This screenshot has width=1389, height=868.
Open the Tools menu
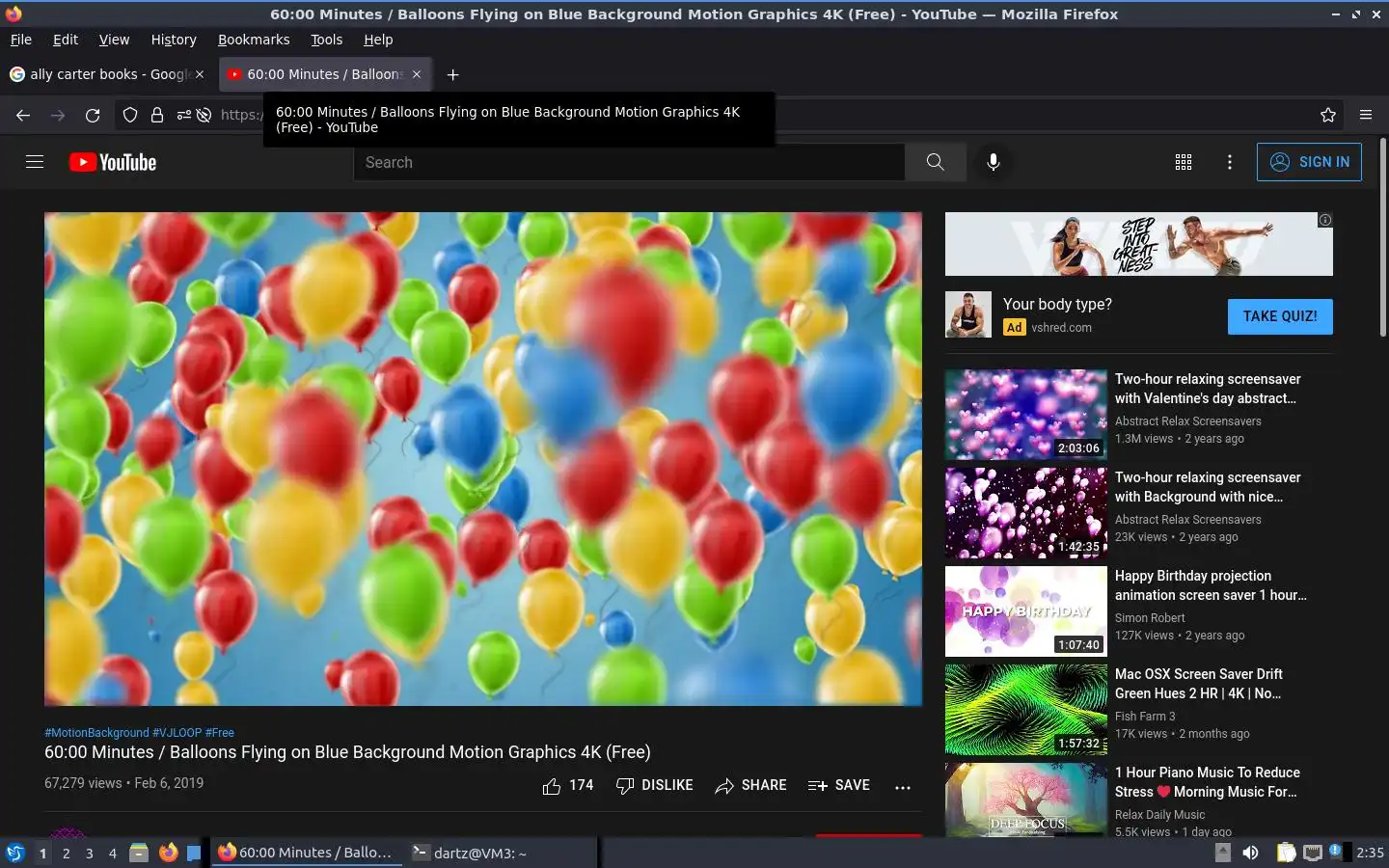pyautogui.click(x=327, y=40)
